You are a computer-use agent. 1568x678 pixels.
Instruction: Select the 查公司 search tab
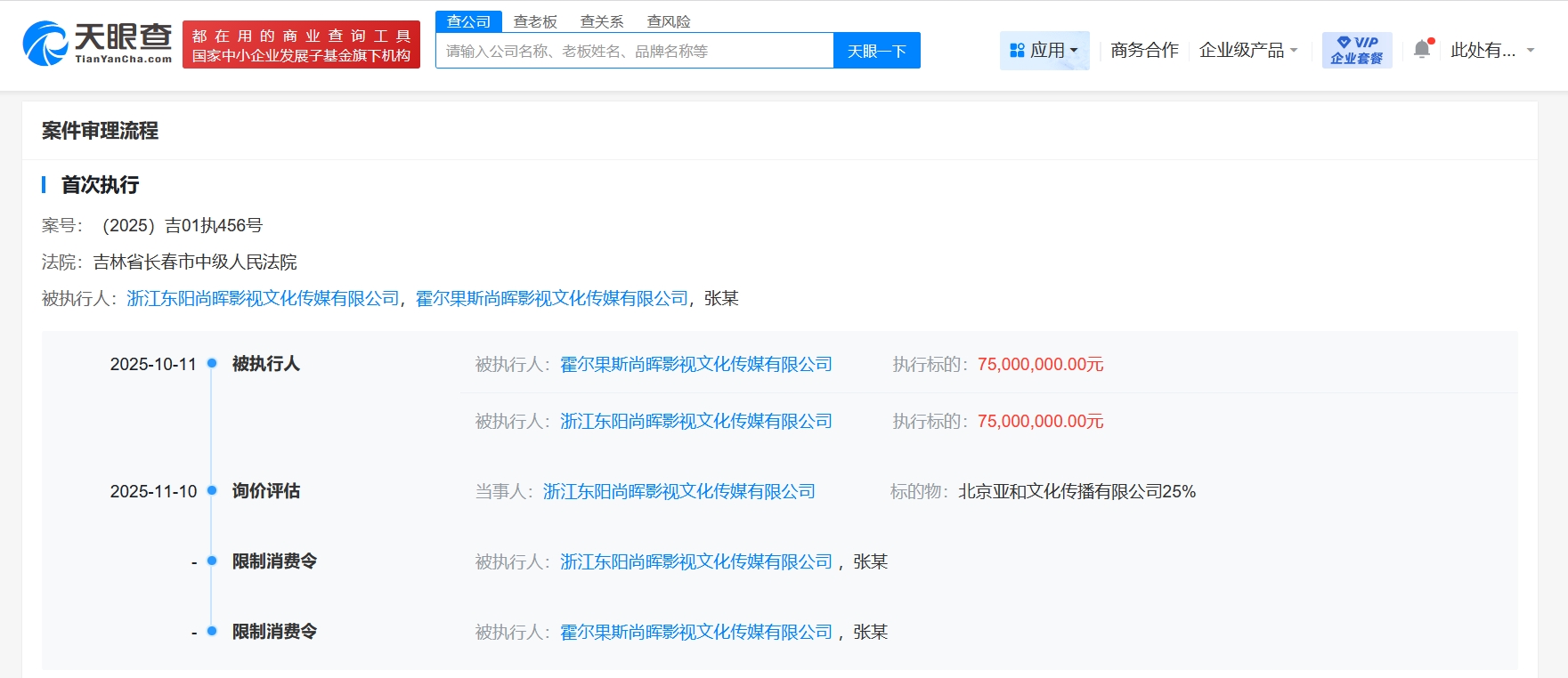tap(468, 21)
